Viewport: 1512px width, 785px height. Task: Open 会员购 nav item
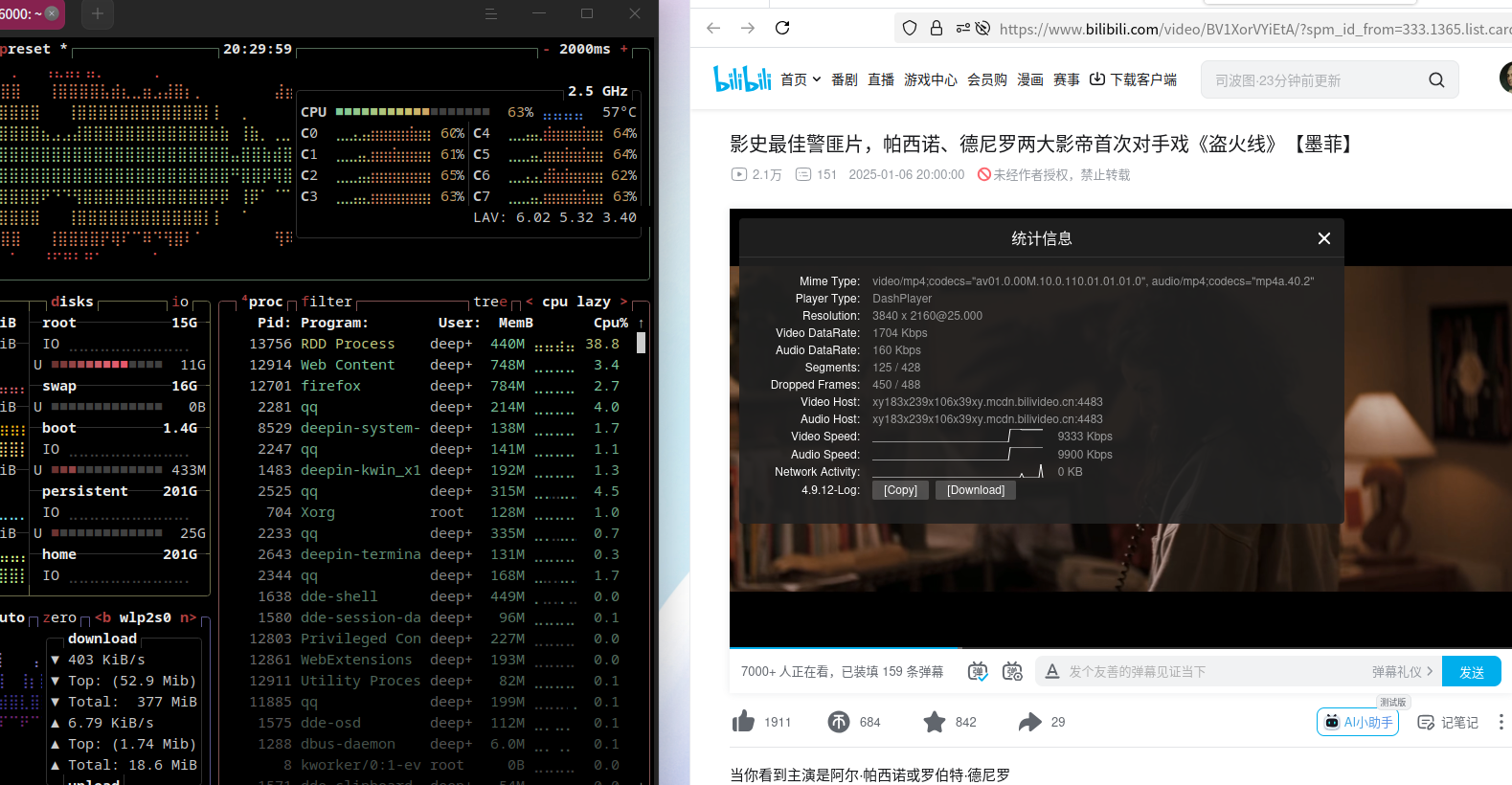[x=987, y=79]
